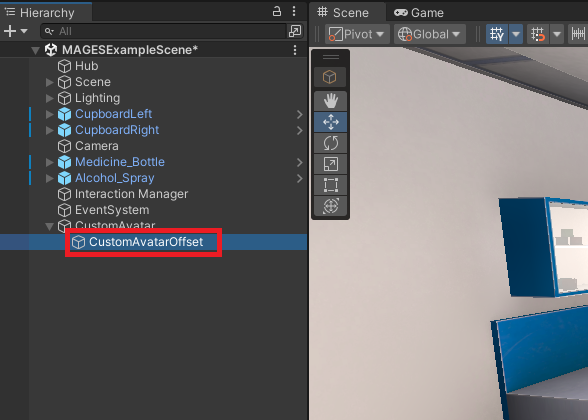Click the Hierarchy search field
This screenshot has height=420, width=588.
[x=163, y=31]
